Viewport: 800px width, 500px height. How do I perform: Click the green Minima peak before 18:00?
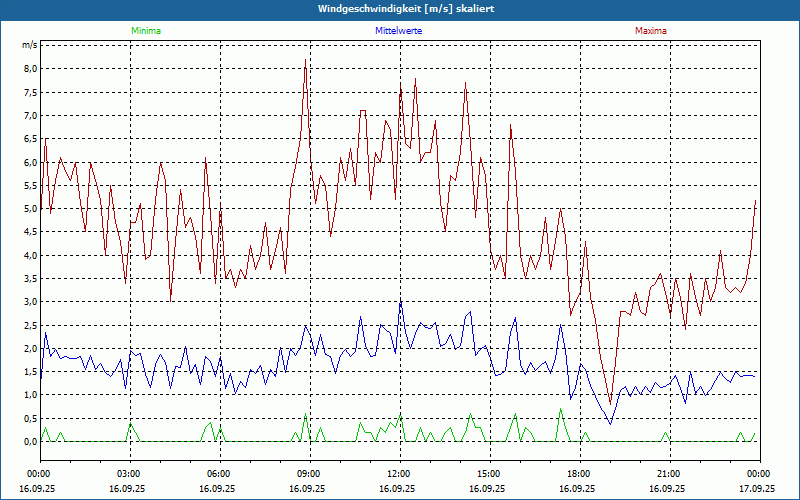coord(560,409)
